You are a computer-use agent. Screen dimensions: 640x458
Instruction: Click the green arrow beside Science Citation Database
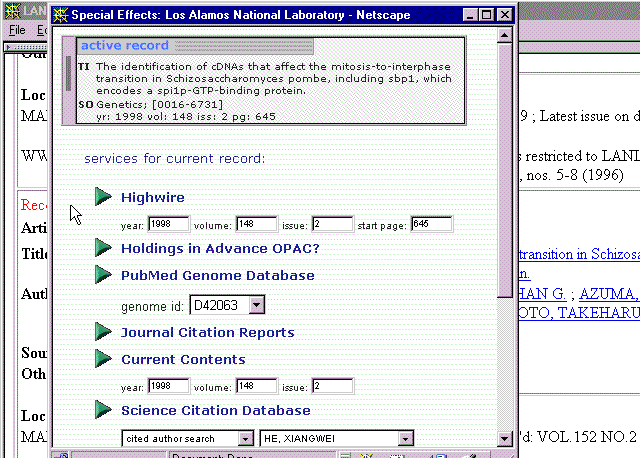tap(103, 410)
